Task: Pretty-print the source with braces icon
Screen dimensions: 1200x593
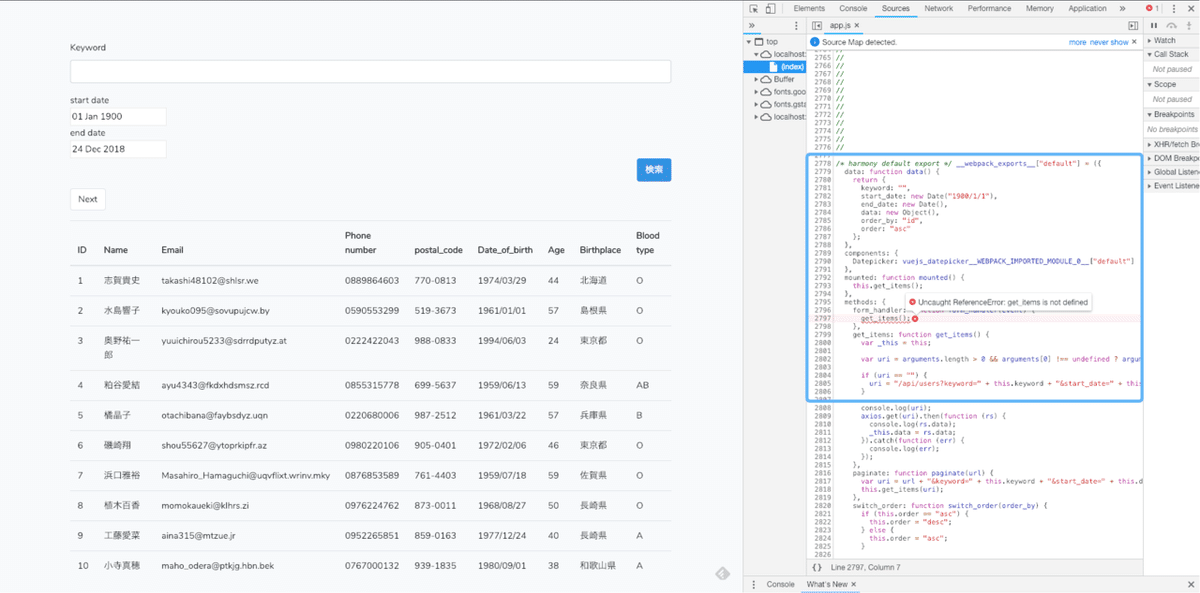Action: pyautogui.click(x=817, y=568)
